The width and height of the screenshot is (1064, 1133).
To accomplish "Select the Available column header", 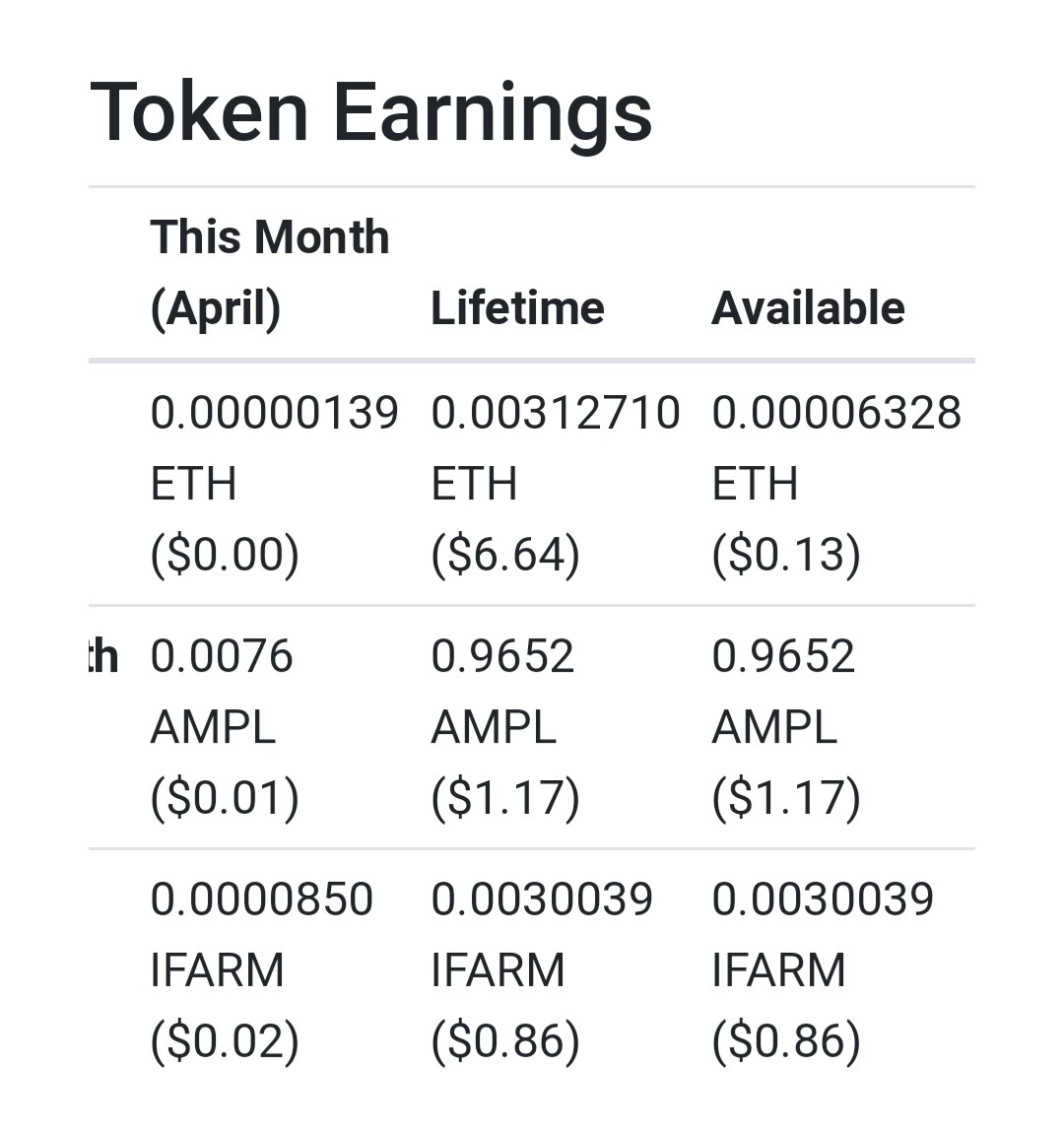I will 808,307.
